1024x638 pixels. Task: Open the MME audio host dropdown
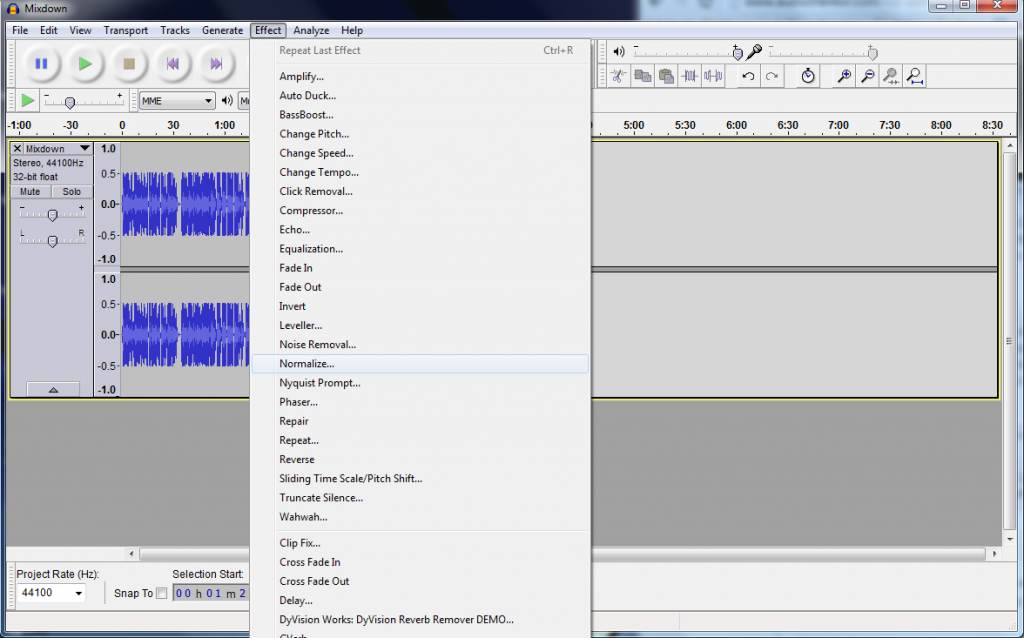177,101
